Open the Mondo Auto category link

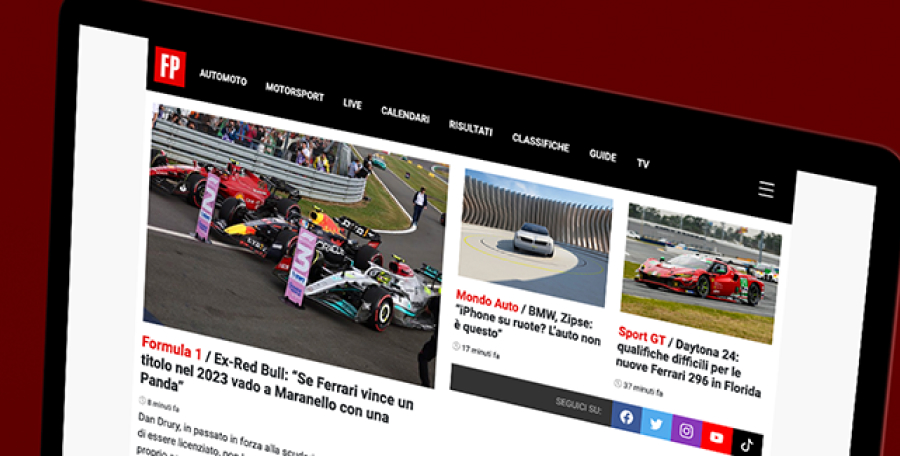click(487, 300)
